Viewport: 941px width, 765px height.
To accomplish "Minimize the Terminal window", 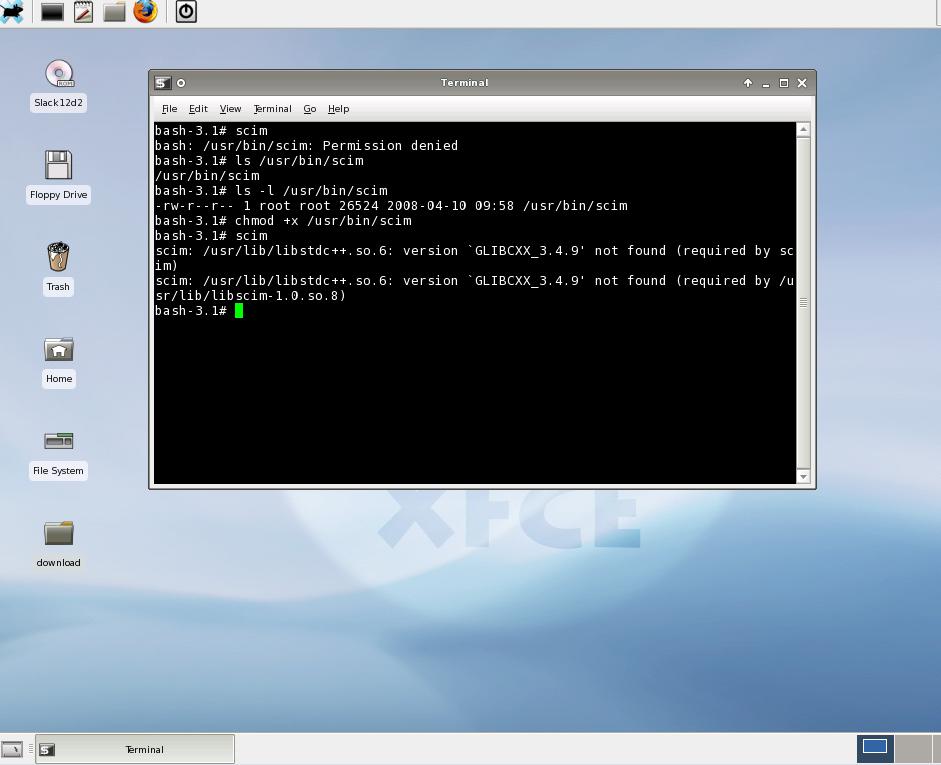I will tap(766, 83).
